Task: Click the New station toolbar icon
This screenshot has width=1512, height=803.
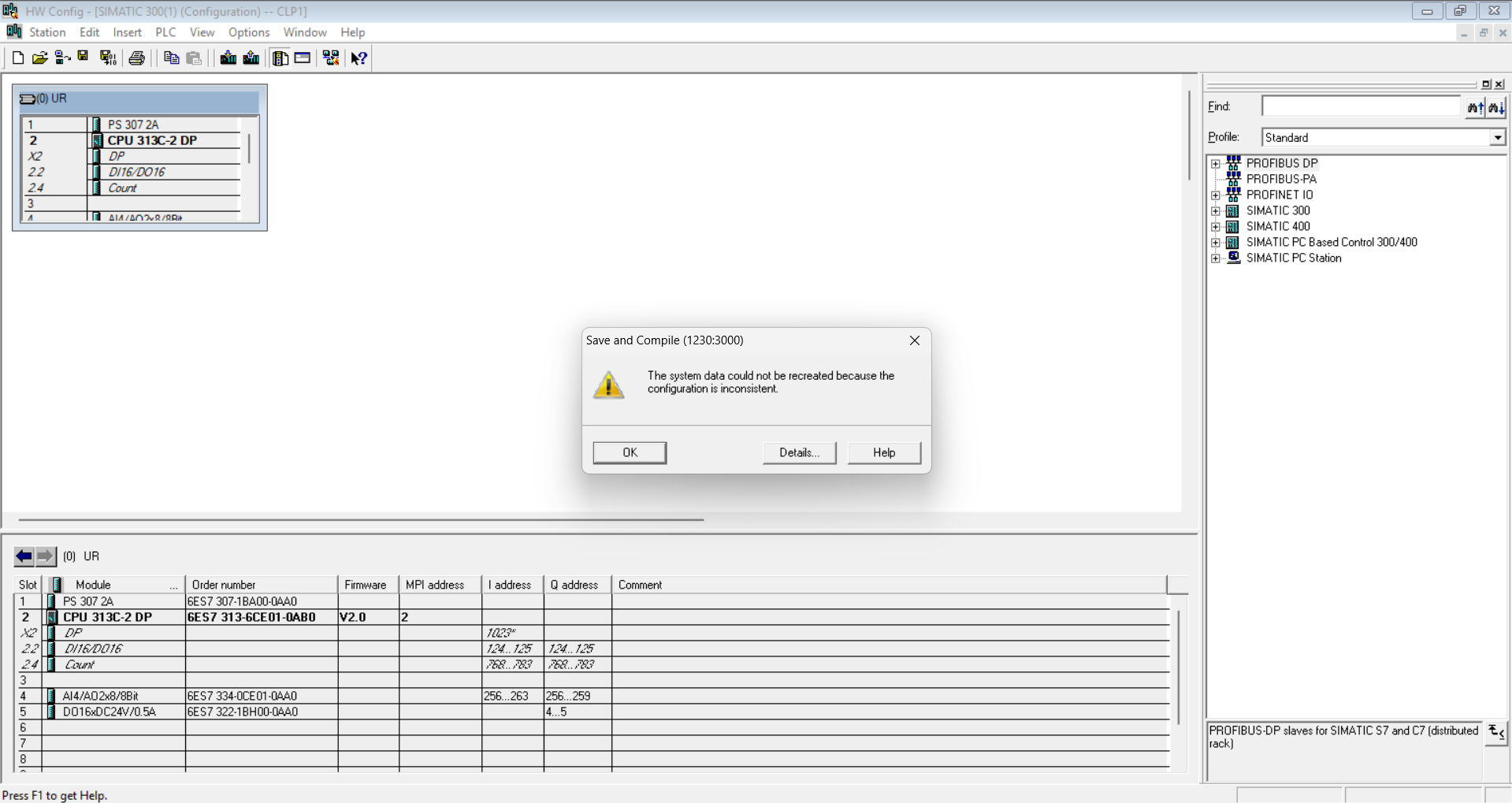Action: [17, 58]
